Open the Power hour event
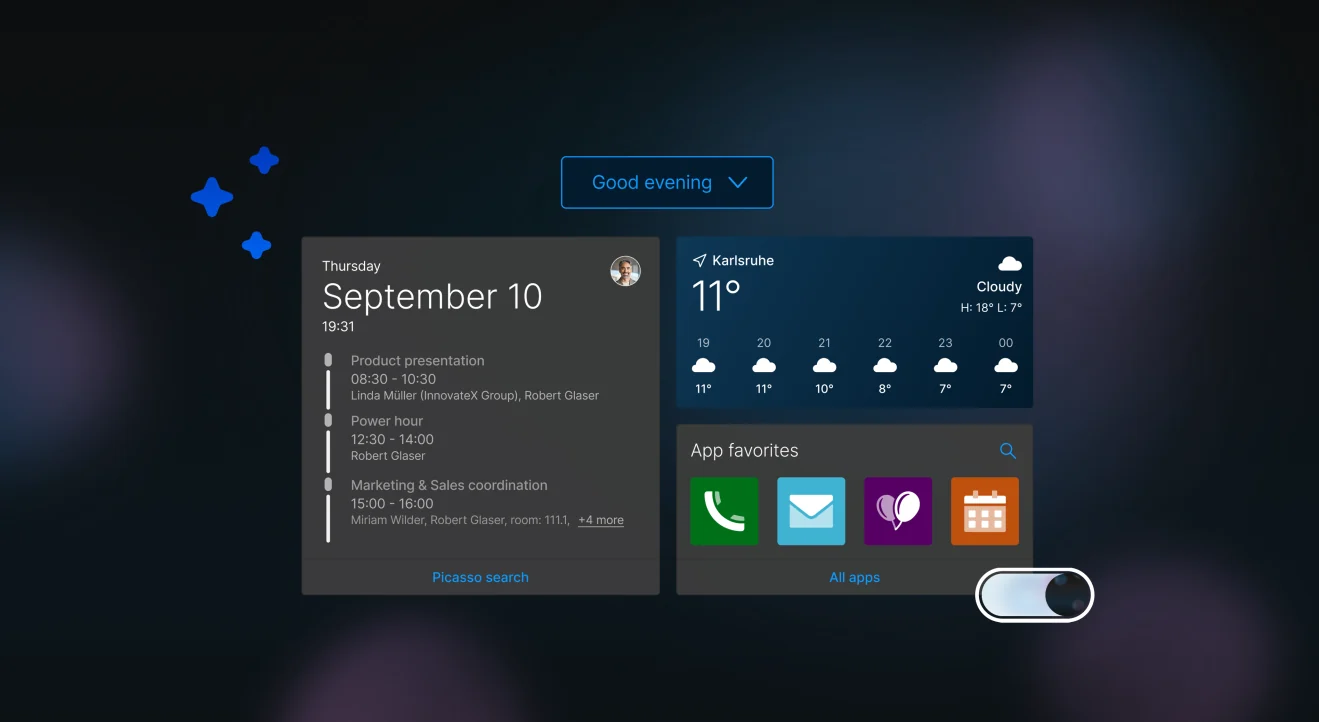Viewport: 1319px width, 722px height. (x=387, y=421)
